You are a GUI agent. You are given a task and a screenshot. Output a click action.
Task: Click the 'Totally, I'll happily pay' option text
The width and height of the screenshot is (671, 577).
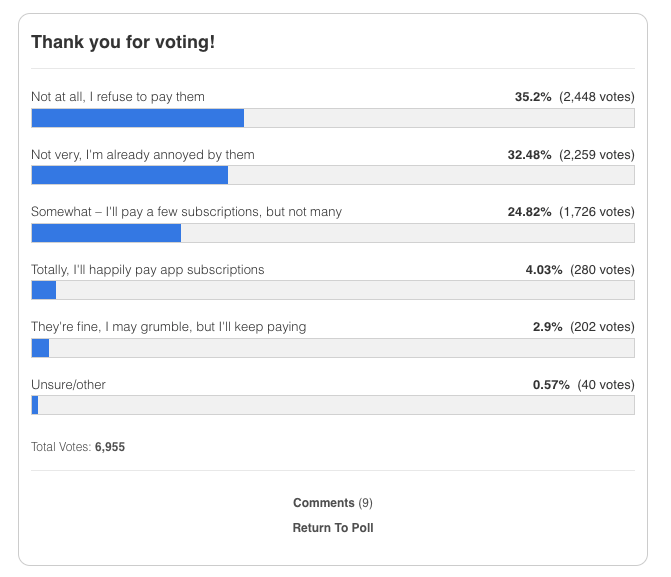point(148,270)
